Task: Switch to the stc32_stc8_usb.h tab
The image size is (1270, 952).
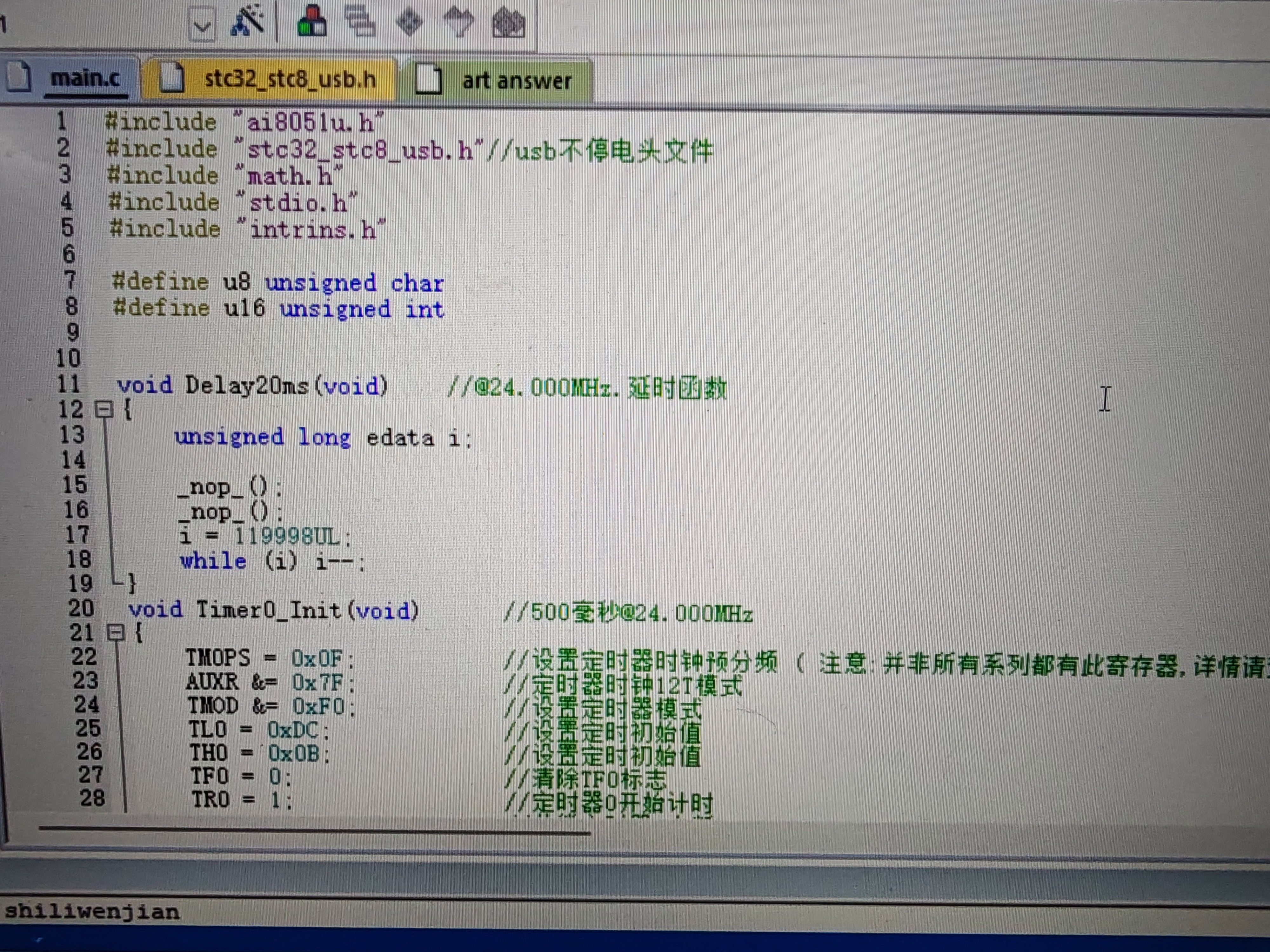Action: coord(290,79)
